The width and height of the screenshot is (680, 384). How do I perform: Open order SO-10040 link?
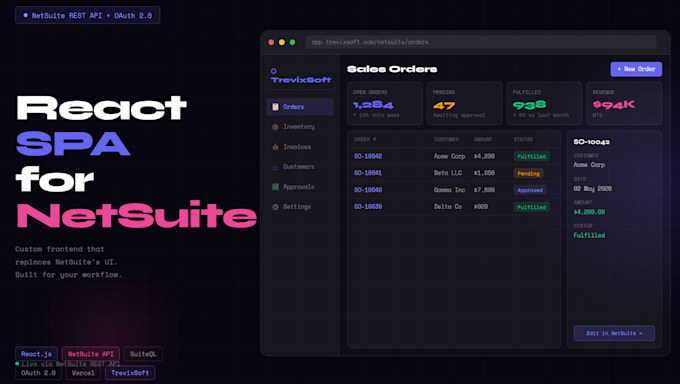[368, 190]
